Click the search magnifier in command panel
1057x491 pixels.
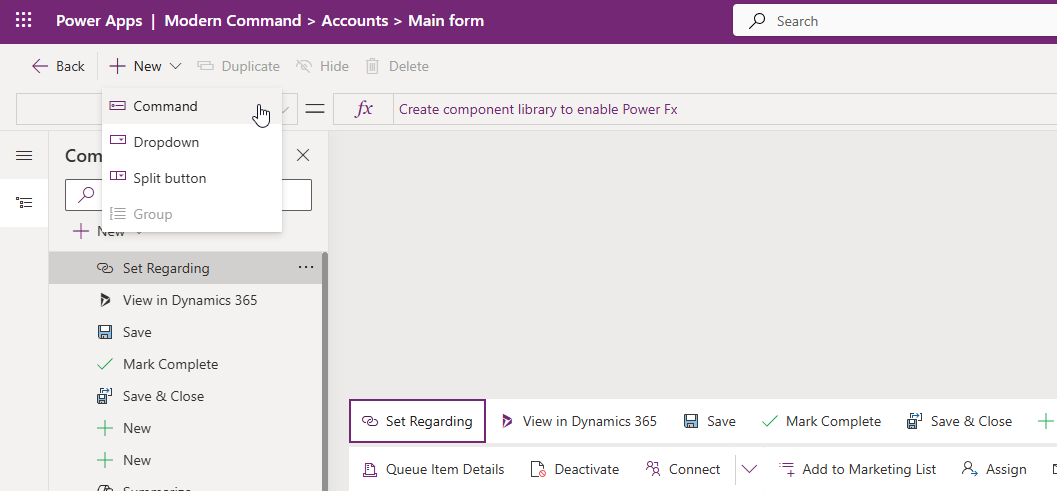click(86, 195)
